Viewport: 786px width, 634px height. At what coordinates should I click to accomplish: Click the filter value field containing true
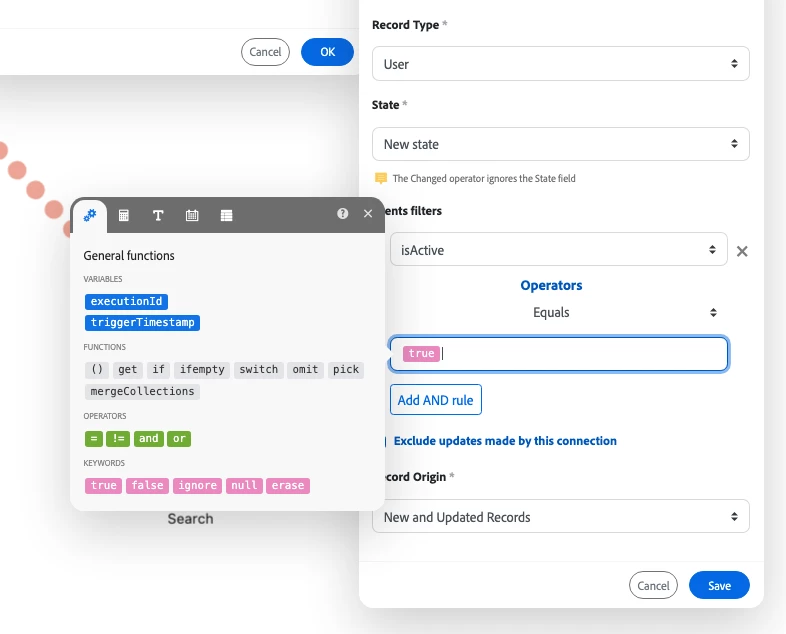coord(558,354)
